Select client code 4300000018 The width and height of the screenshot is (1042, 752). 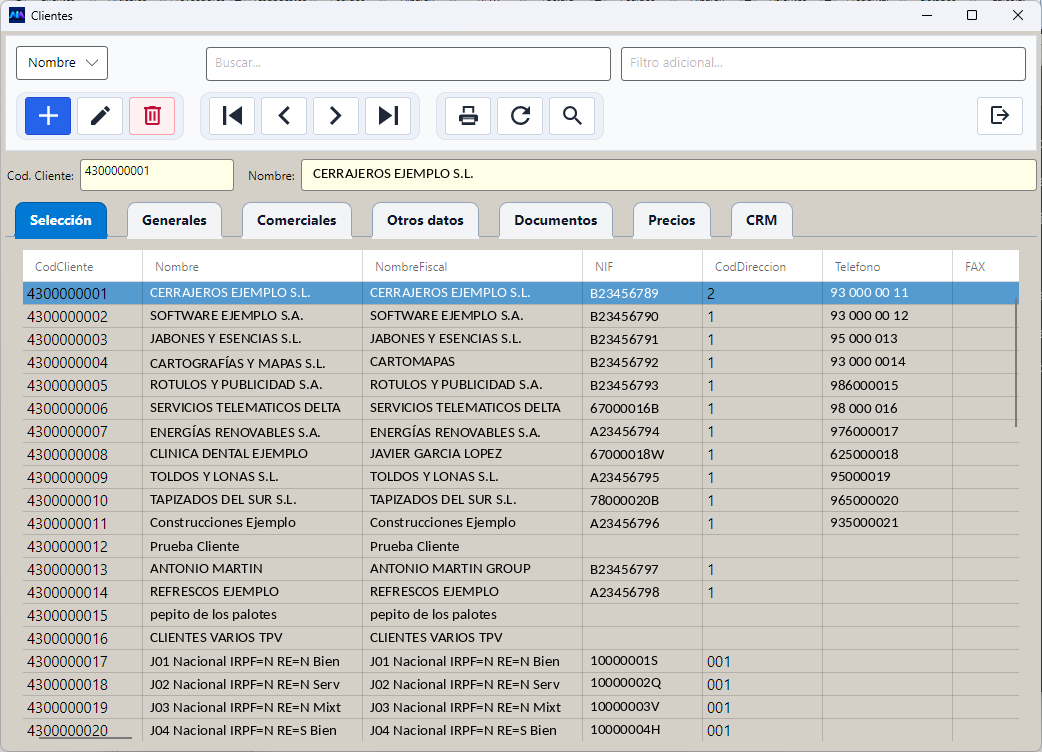(x=67, y=685)
